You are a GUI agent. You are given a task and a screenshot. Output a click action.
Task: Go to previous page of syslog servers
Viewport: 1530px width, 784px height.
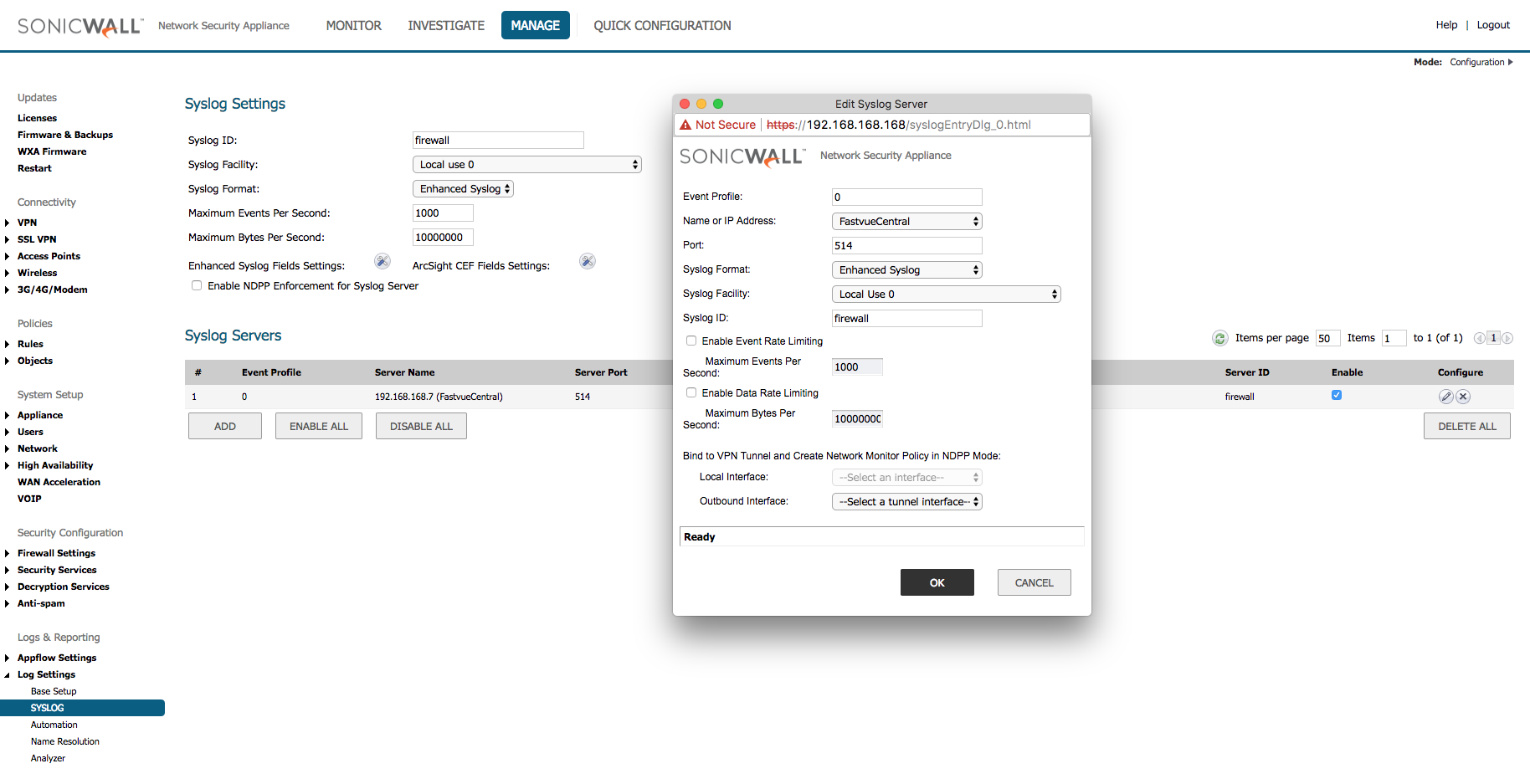[x=1480, y=337]
